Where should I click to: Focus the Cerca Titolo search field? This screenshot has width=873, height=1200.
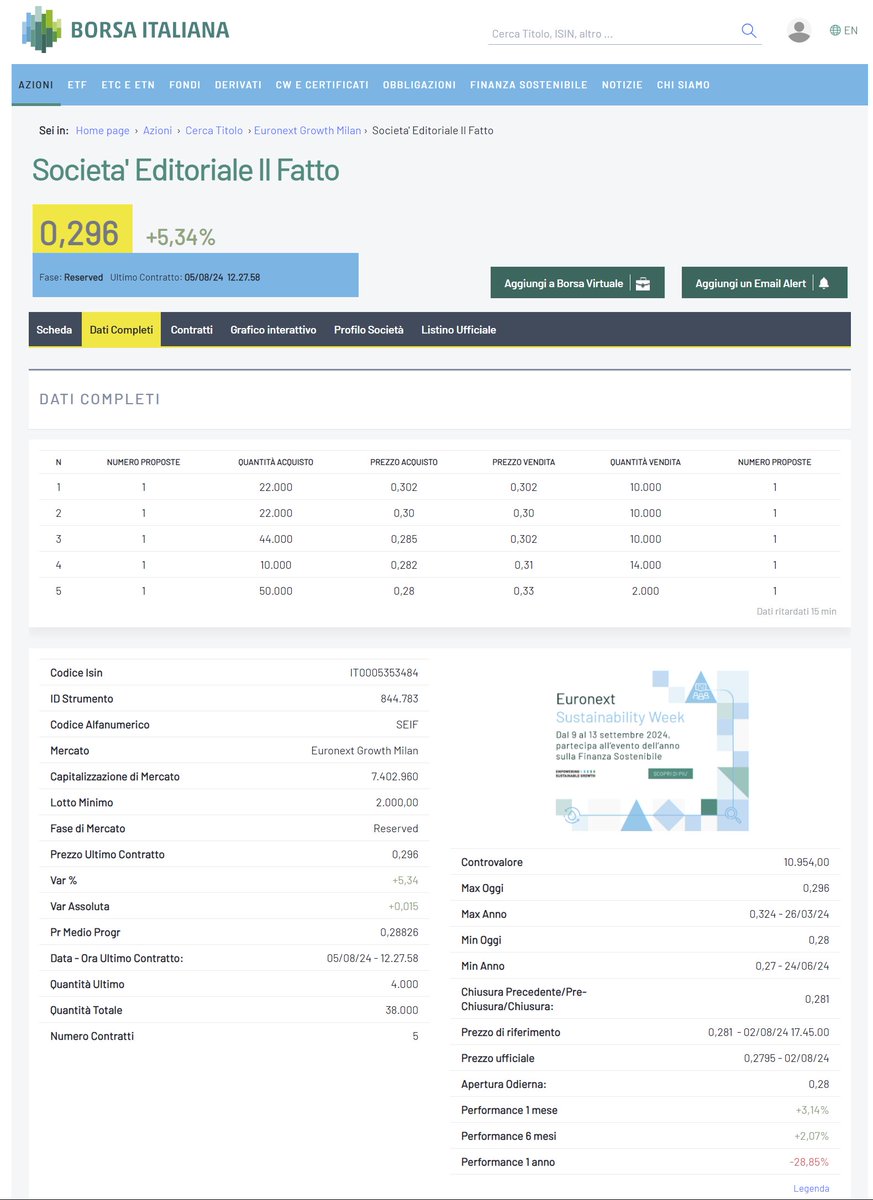click(x=612, y=34)
